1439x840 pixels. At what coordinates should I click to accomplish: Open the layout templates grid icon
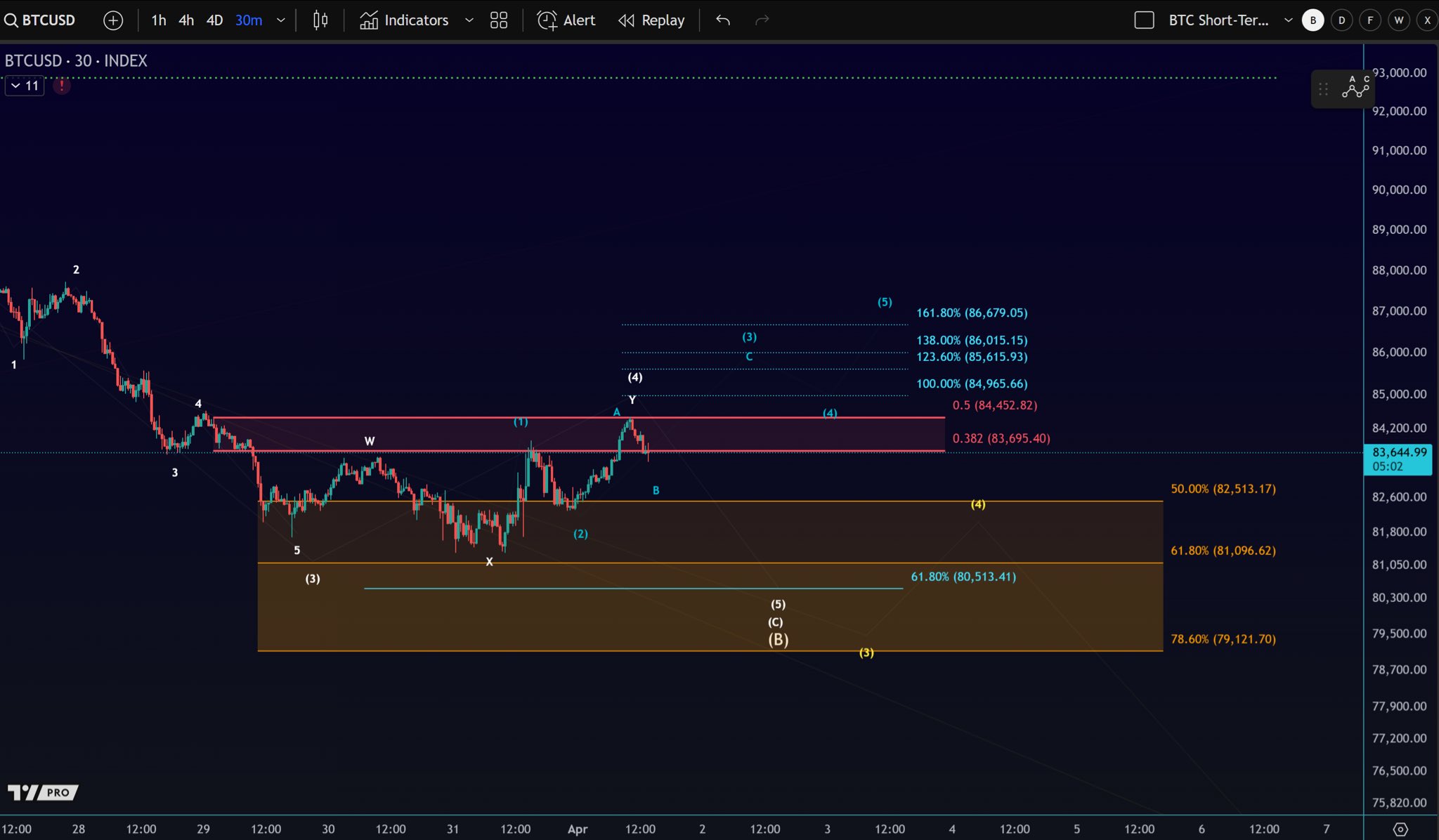pos(499,20)
